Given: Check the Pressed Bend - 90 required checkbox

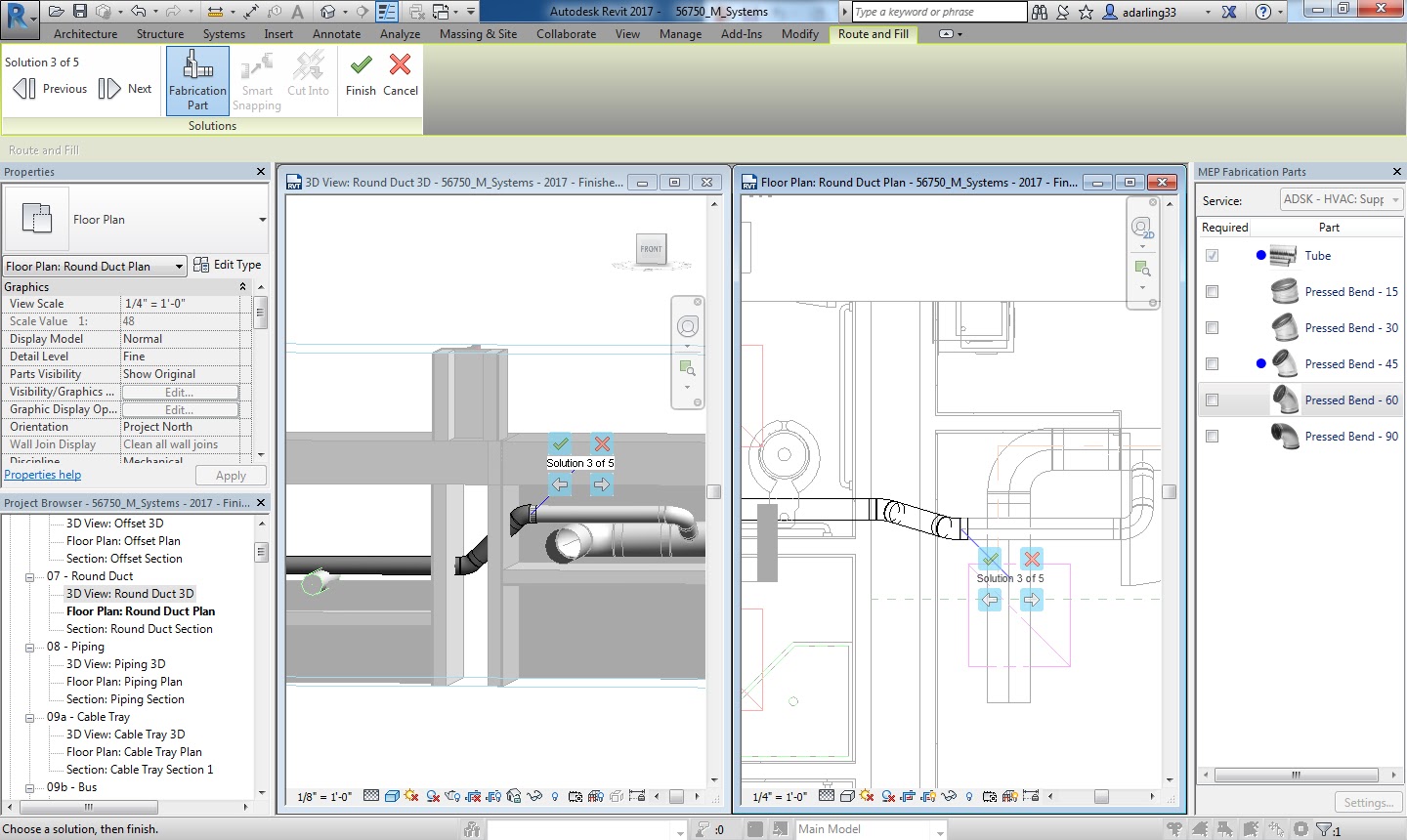Looking at the screenshot, I should 1212,437.
